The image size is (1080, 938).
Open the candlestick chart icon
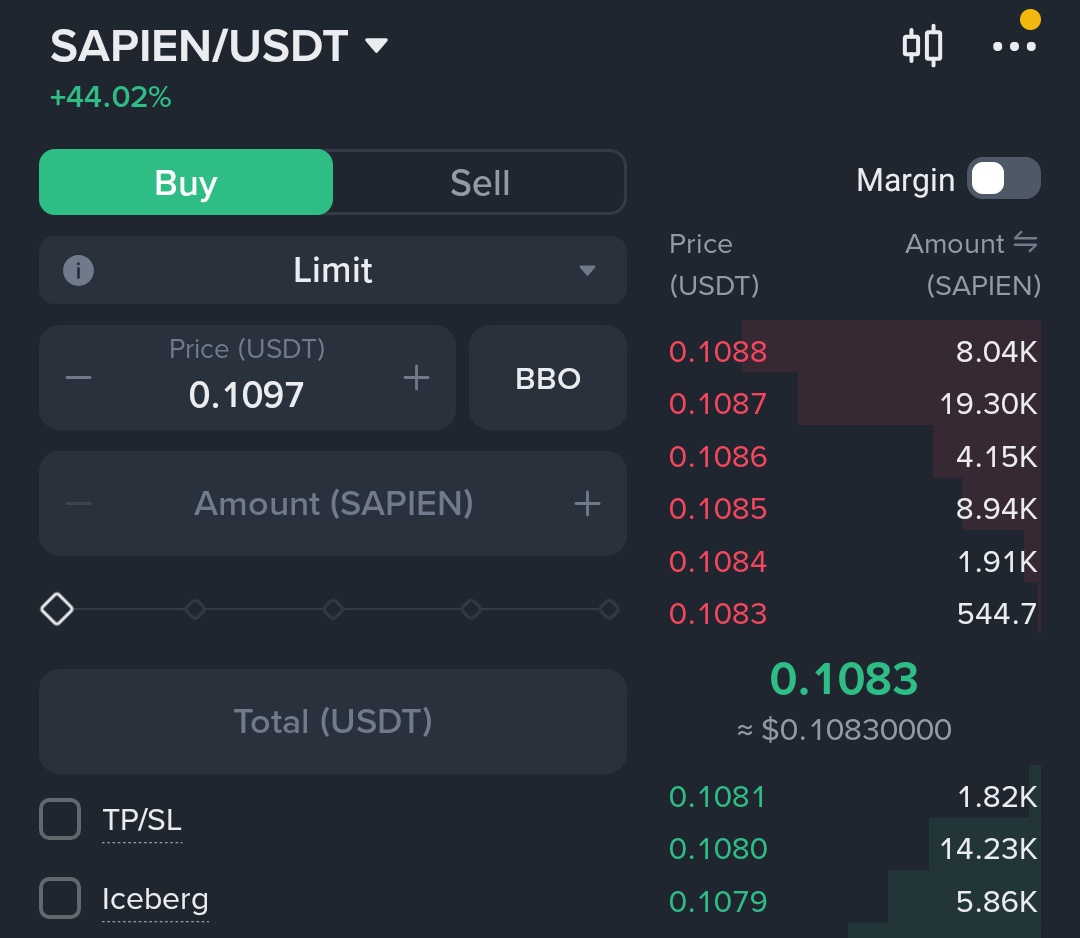[922, 45]
